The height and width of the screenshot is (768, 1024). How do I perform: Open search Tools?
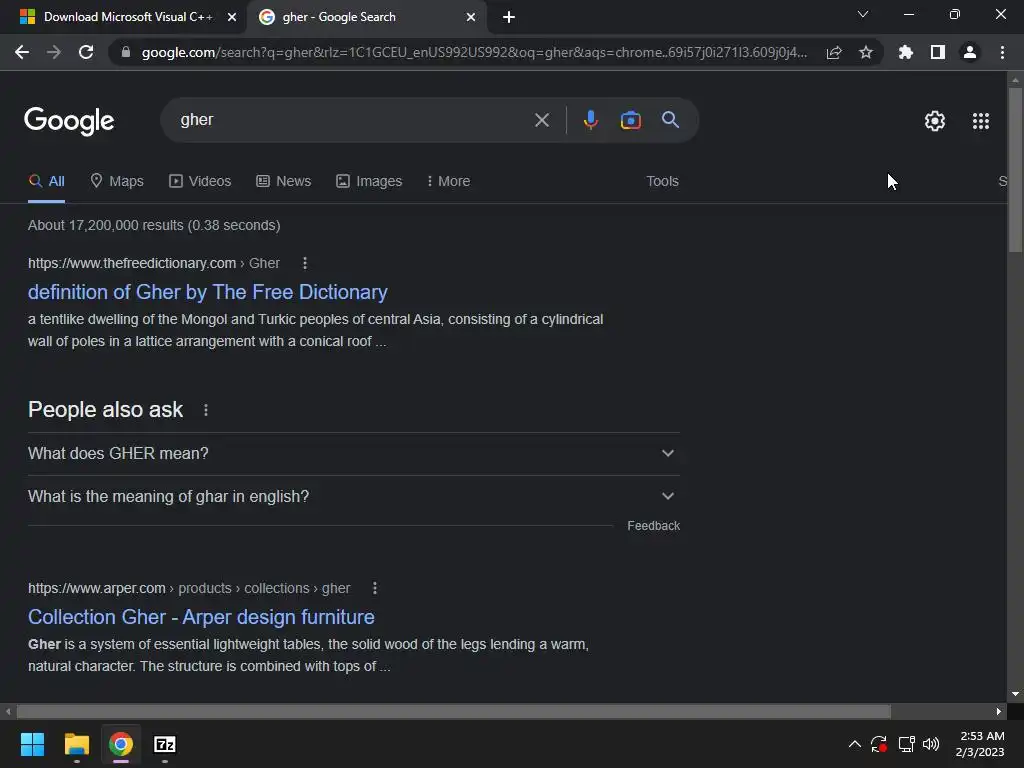(x=662, y=182)
